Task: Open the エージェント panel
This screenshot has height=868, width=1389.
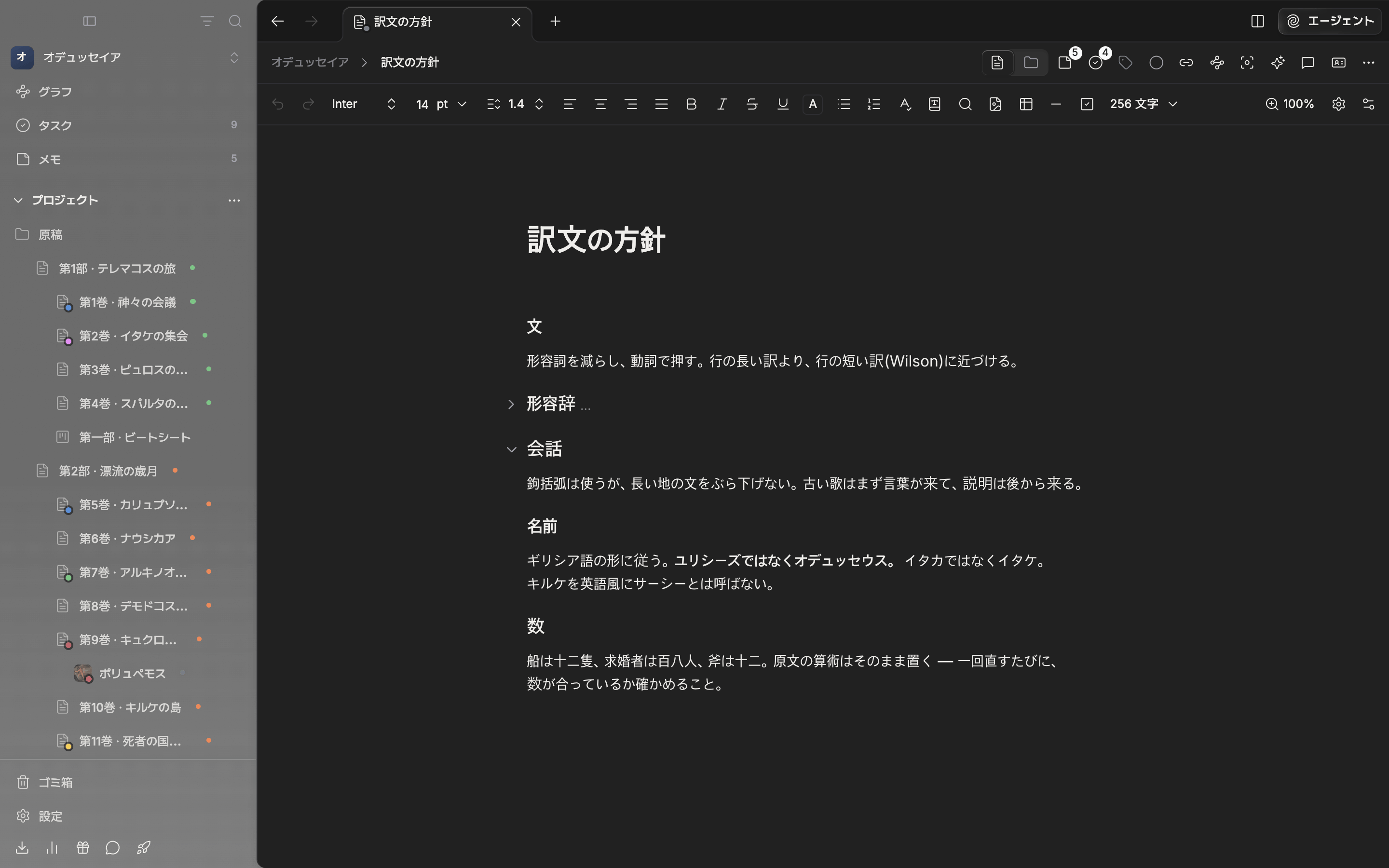Action: [x=1329, y=21]
